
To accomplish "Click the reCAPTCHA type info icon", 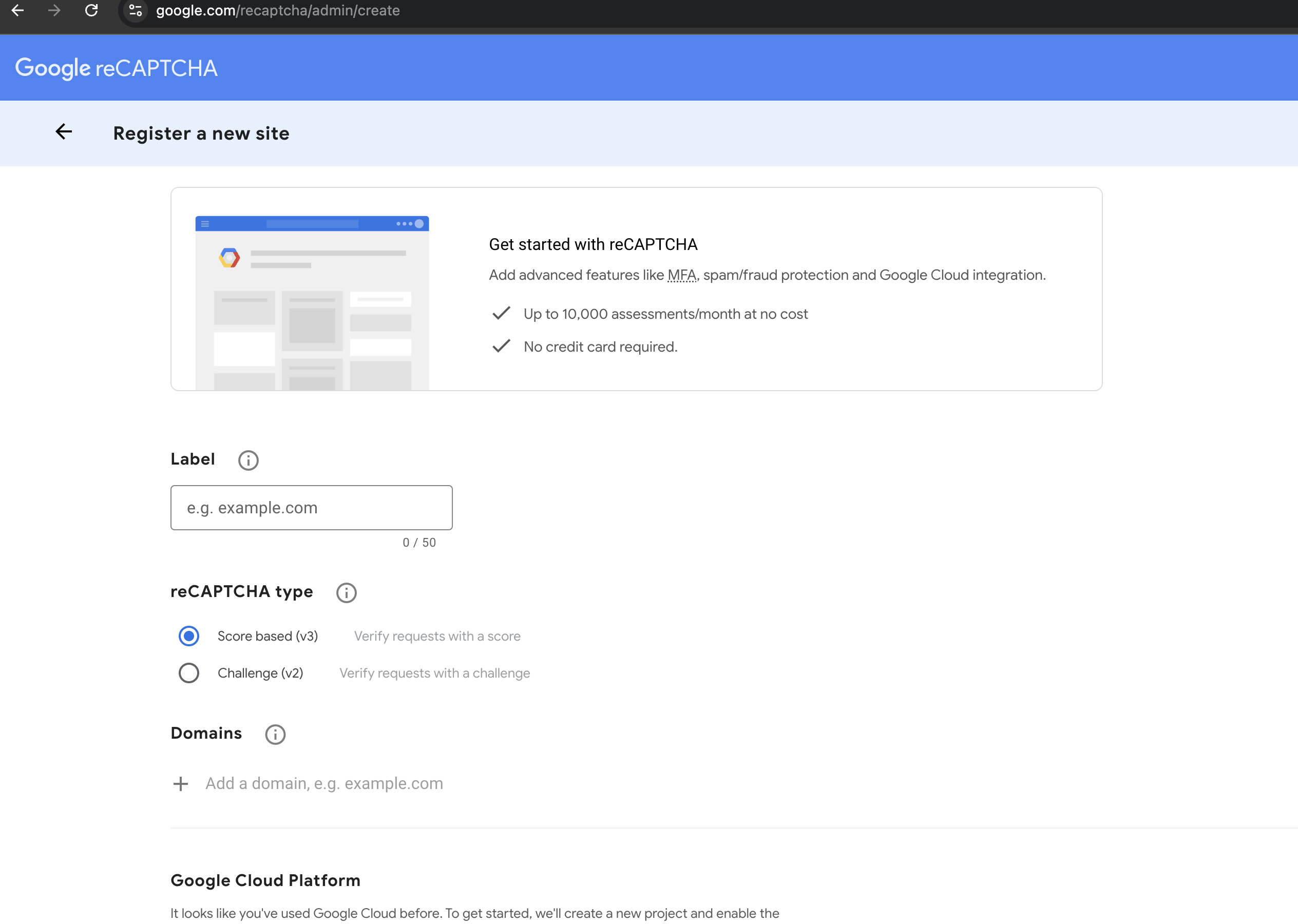I will click(x=346, y=593).
